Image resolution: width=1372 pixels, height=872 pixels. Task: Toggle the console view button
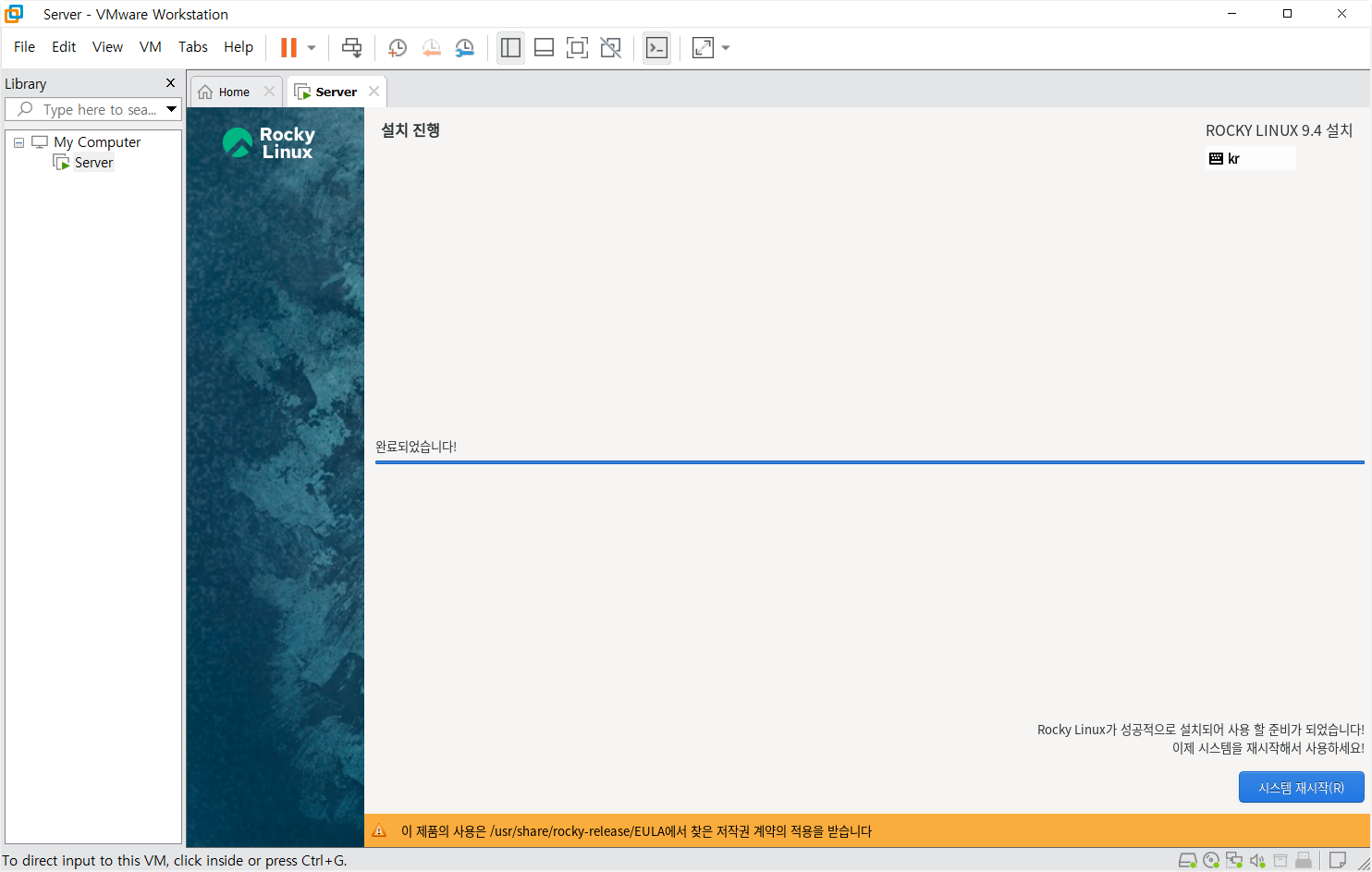coord(656,48)
